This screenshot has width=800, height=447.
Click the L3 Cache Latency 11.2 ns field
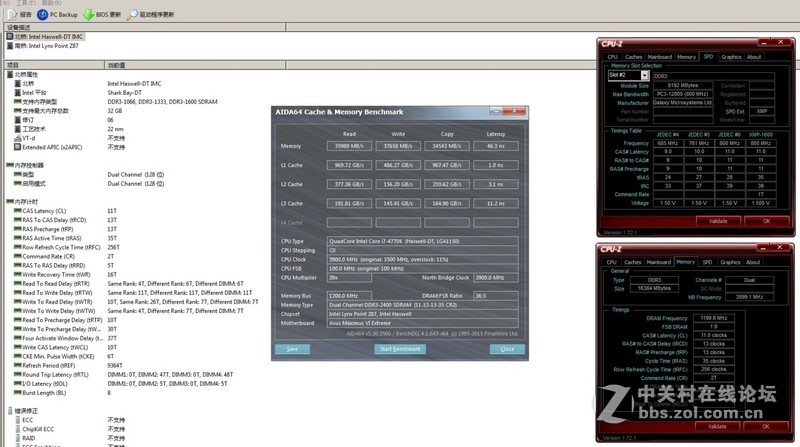coord(496,204)
